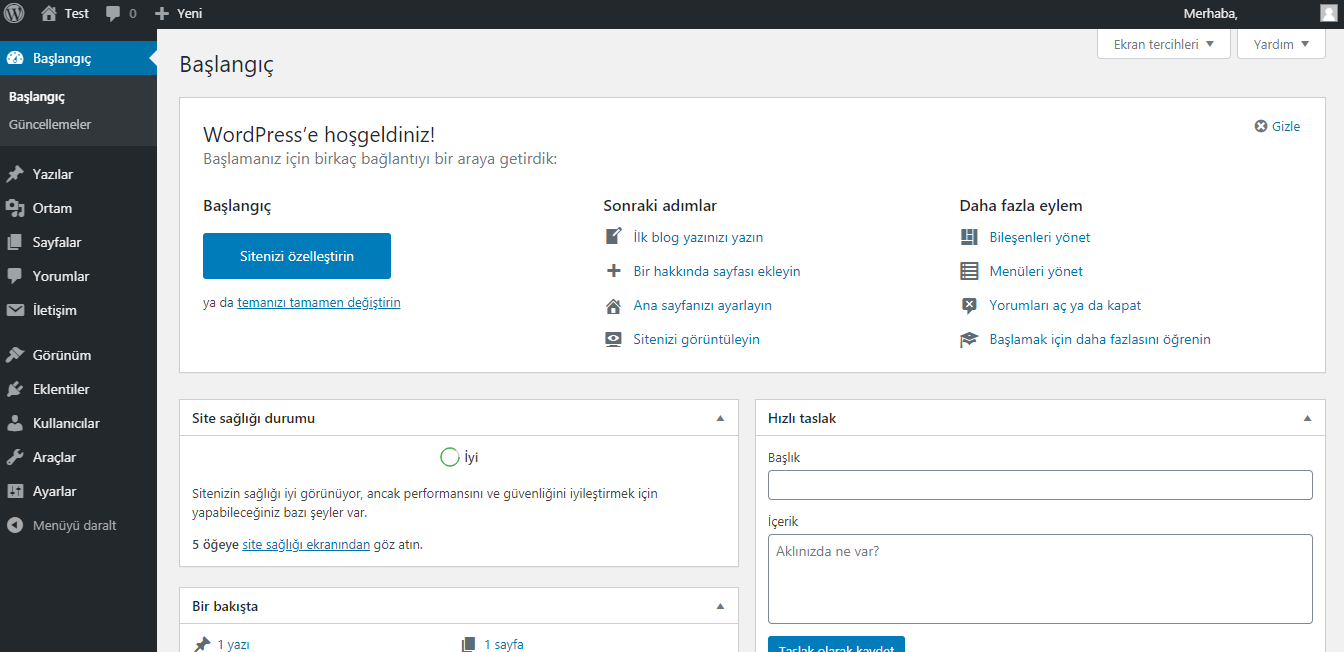The width and height of the screenshot is (1344, 652).
Task: Follow the Bir hakkında sayfası ekleyin link
Action: [x=717, y=271]
